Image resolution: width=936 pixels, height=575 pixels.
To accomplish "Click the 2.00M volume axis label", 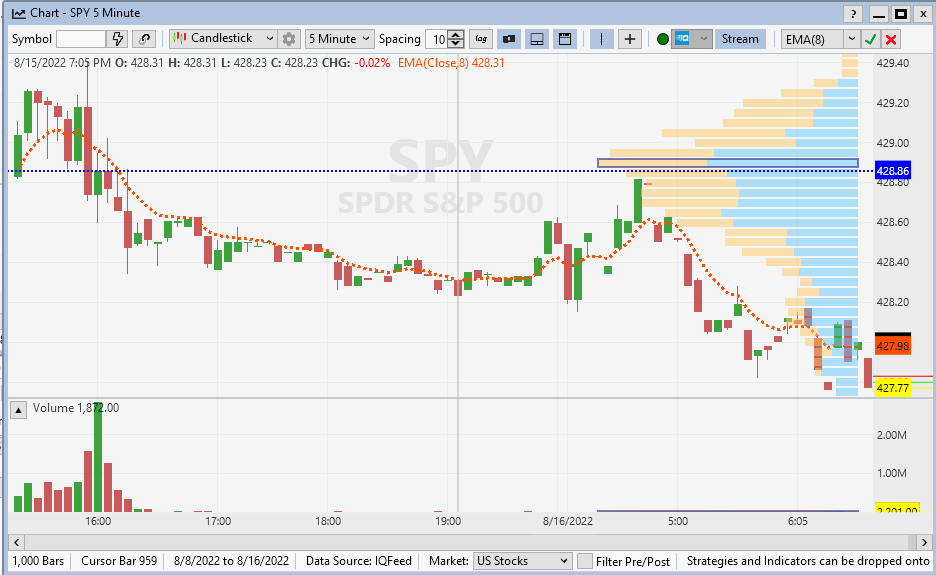I will coord(892,435).
